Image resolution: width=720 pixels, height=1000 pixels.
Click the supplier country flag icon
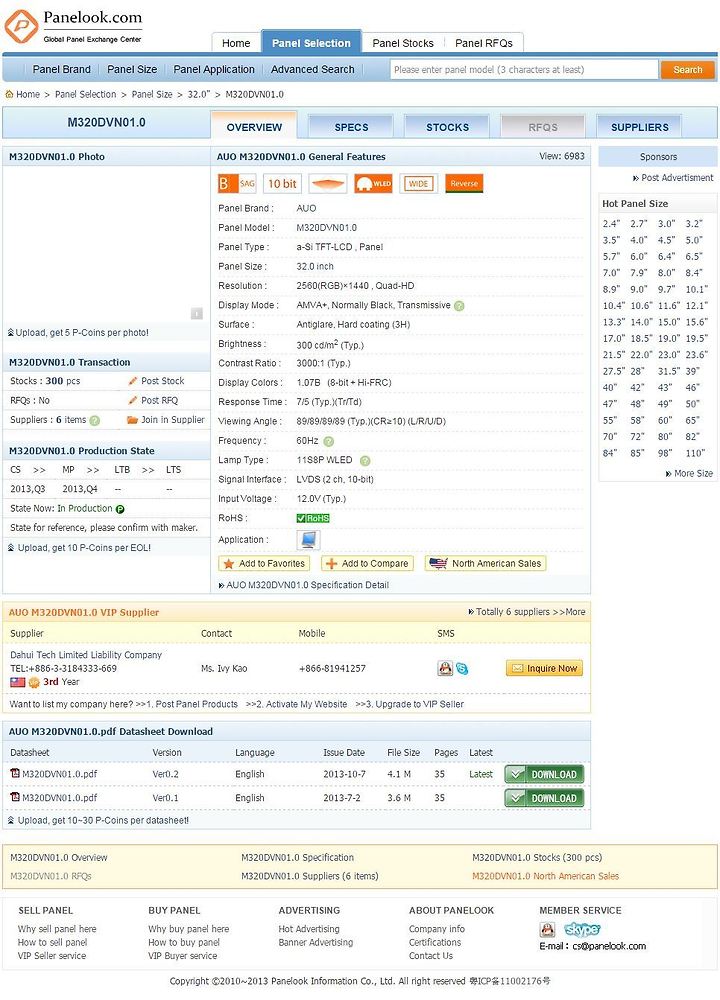[x=18, y=682]
